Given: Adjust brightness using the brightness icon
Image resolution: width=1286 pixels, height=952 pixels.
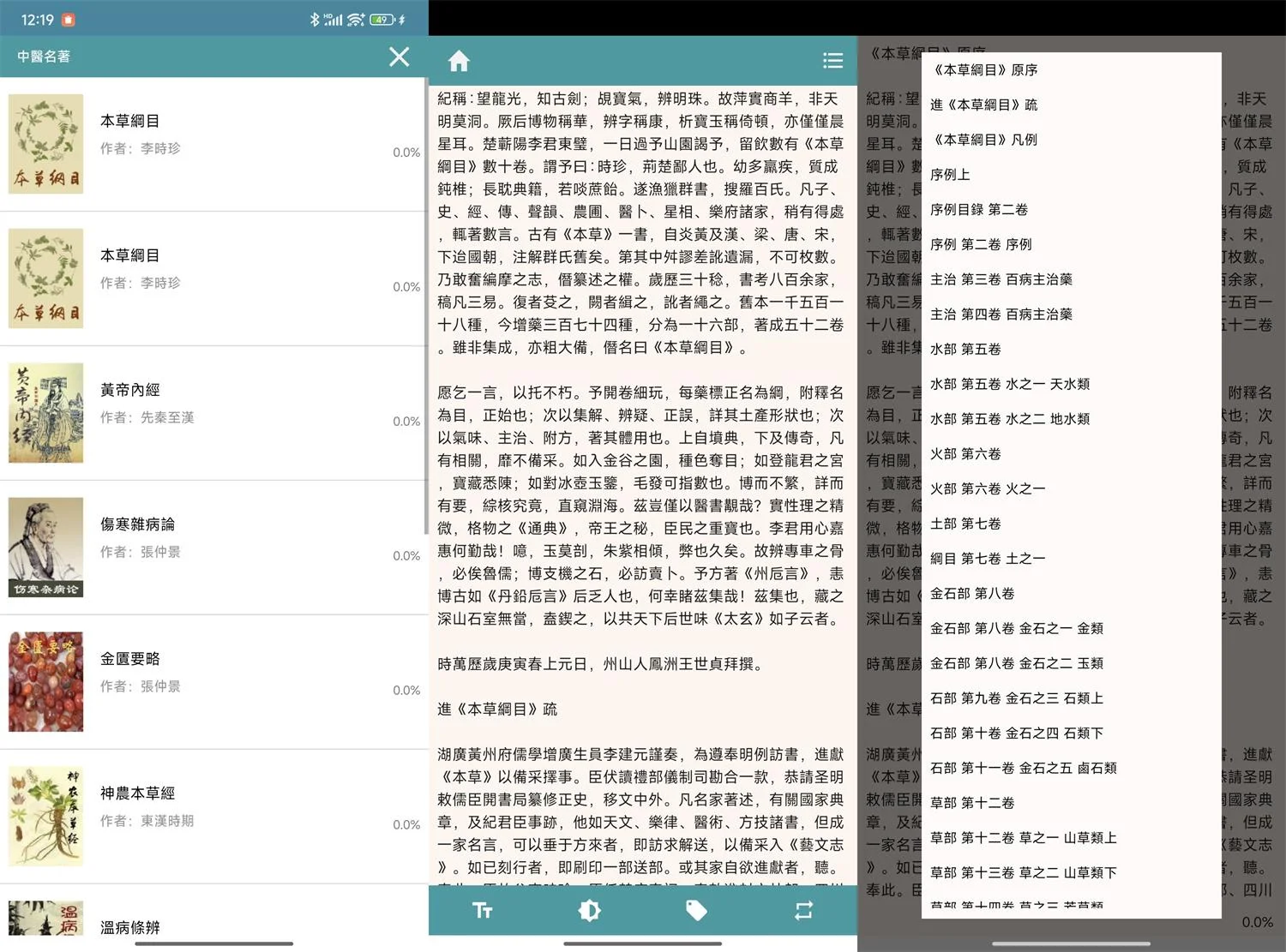Looking at the screenshot, I should click(x=589, y=911).
